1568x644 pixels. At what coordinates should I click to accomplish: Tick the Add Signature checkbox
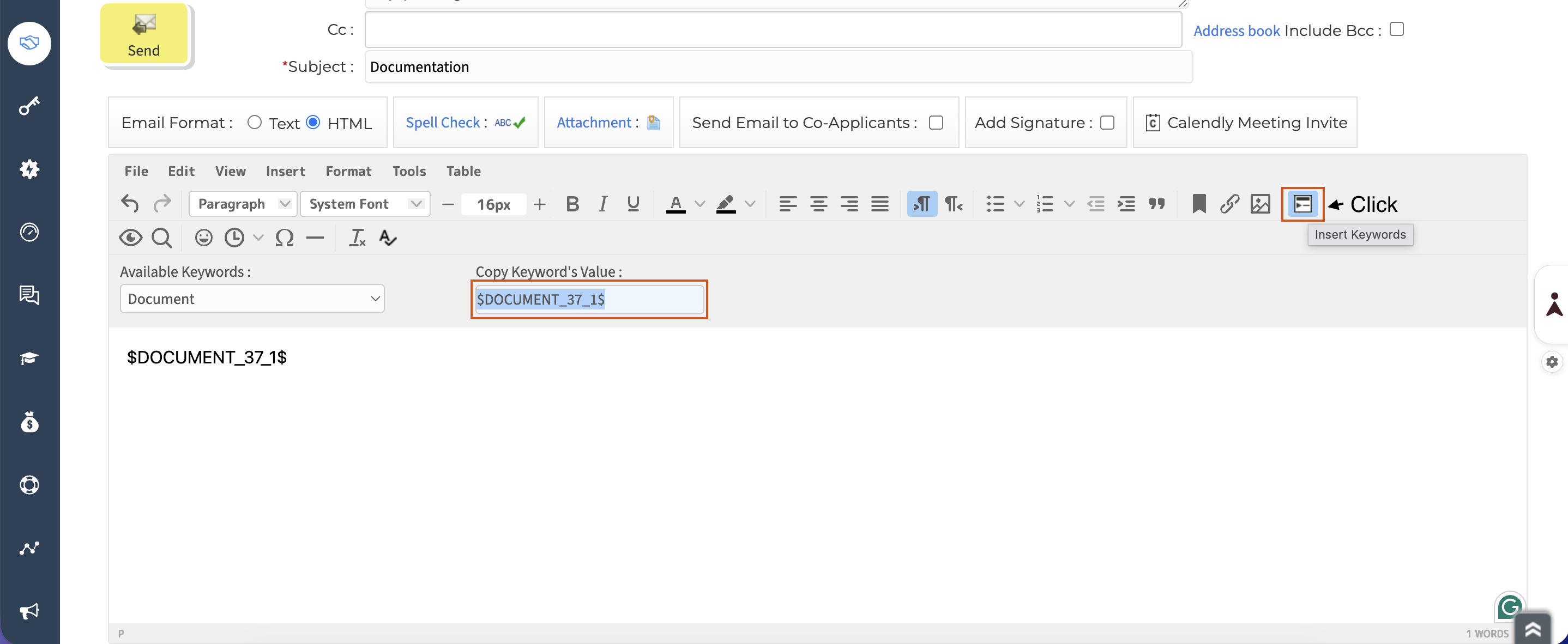1107,123
